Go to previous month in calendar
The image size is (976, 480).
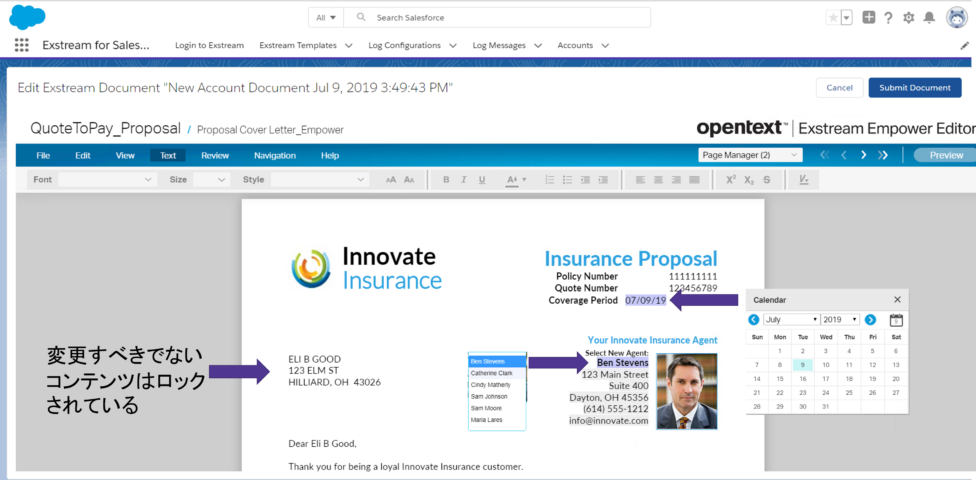click(753, 319)
